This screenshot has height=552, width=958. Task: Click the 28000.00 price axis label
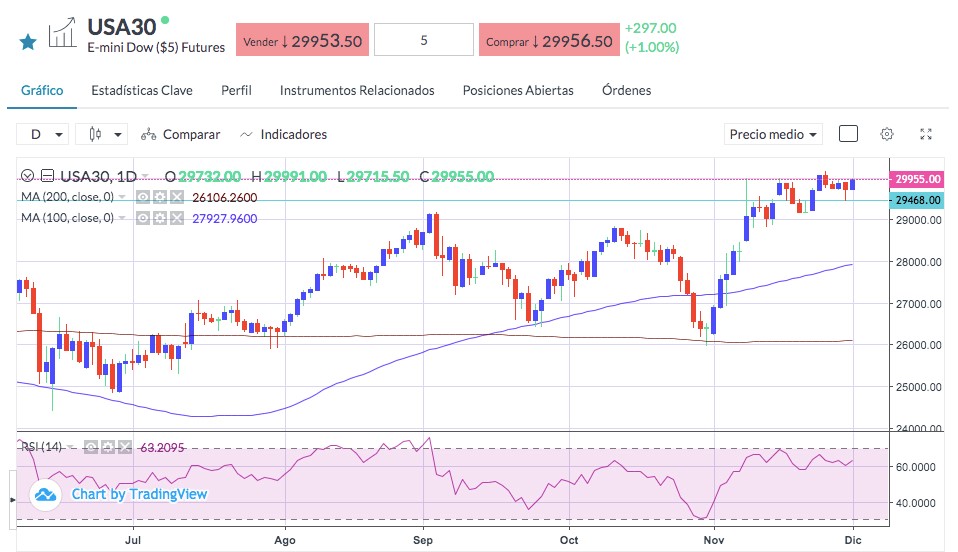[x=918, y=262]
